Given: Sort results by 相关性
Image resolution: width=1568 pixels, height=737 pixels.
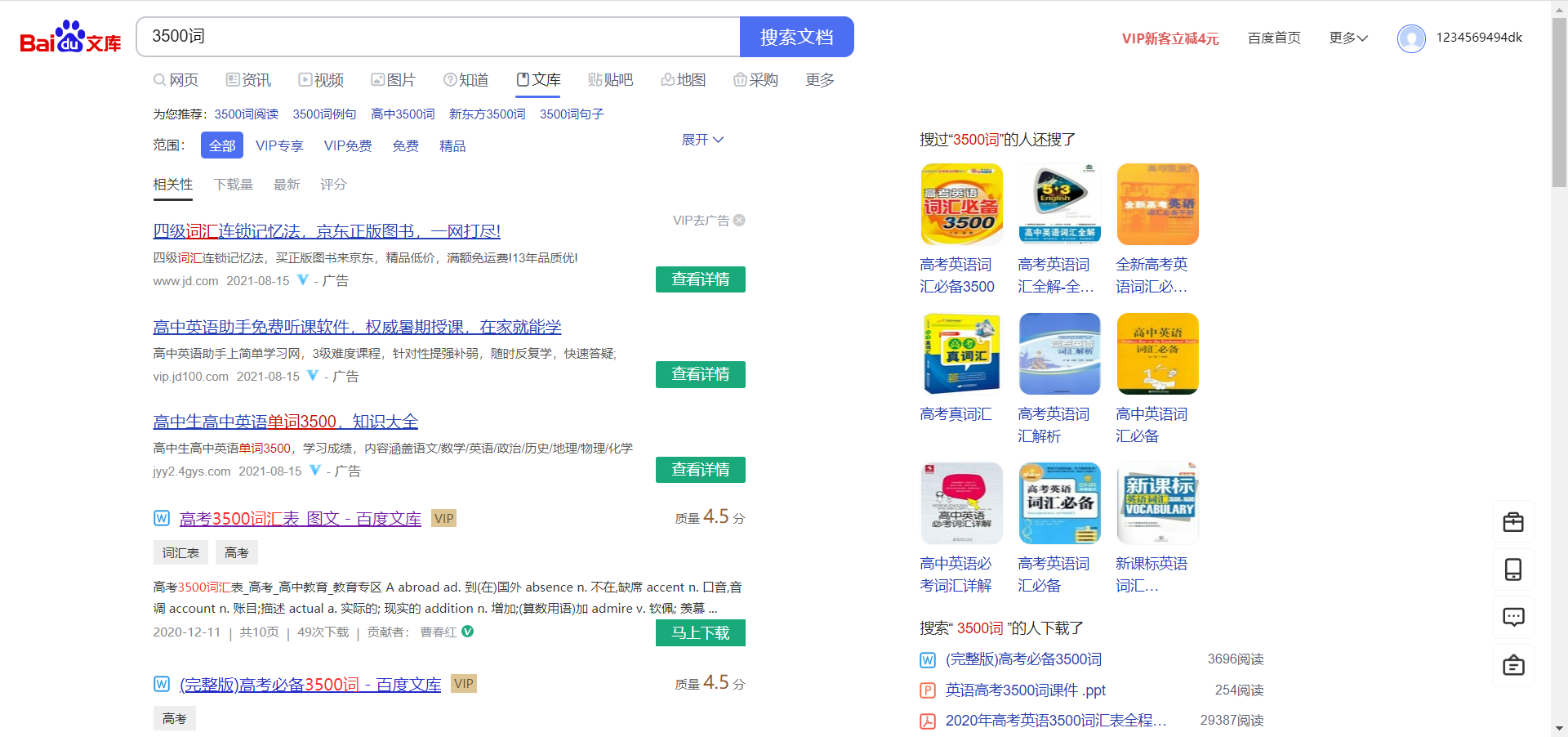Looking at the screenshot, I should coord(173,185).
